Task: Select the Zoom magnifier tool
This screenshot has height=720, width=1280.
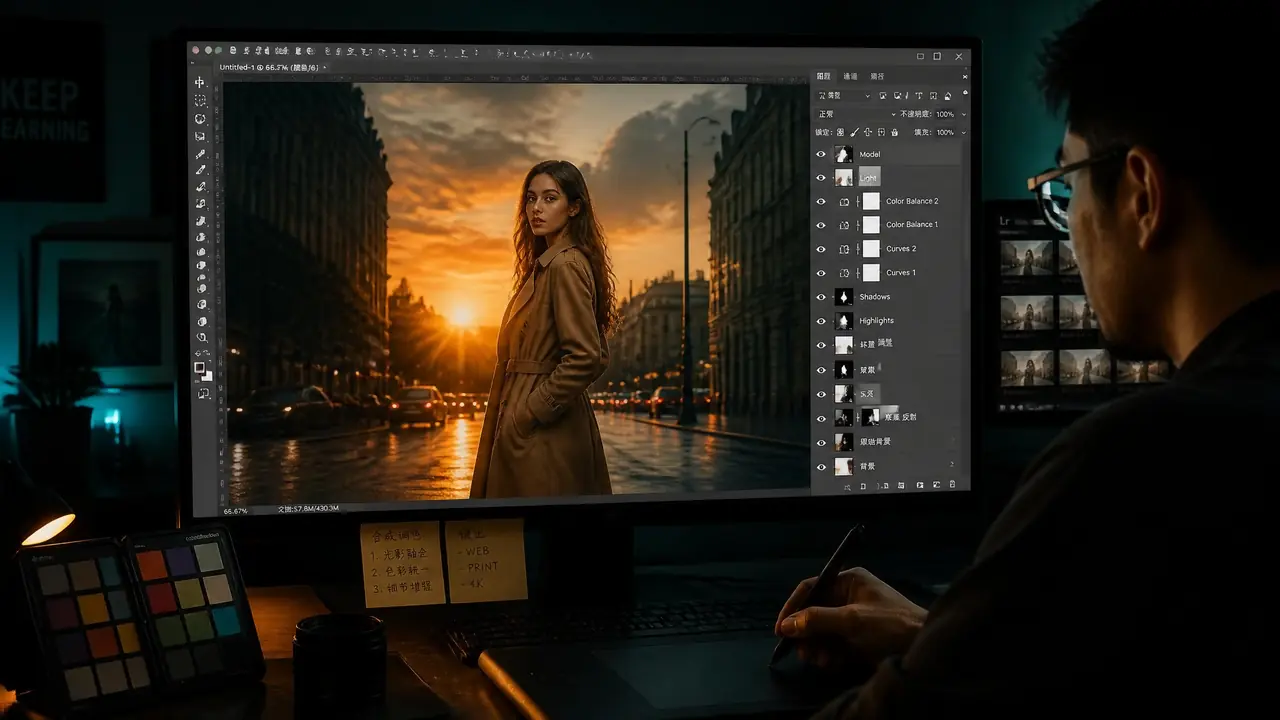Action: pyautogui.click(x=200, y=338)
